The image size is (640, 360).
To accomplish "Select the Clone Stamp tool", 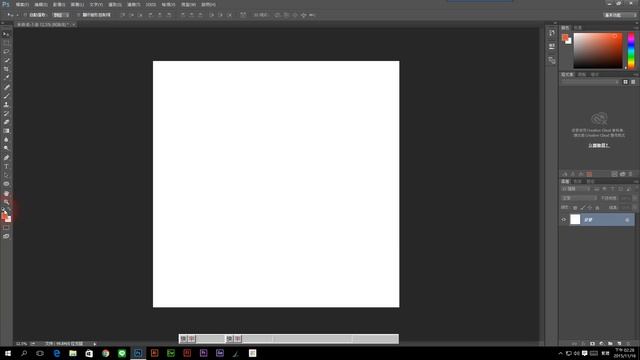I will pyautogui.click(x=6, y=104).
